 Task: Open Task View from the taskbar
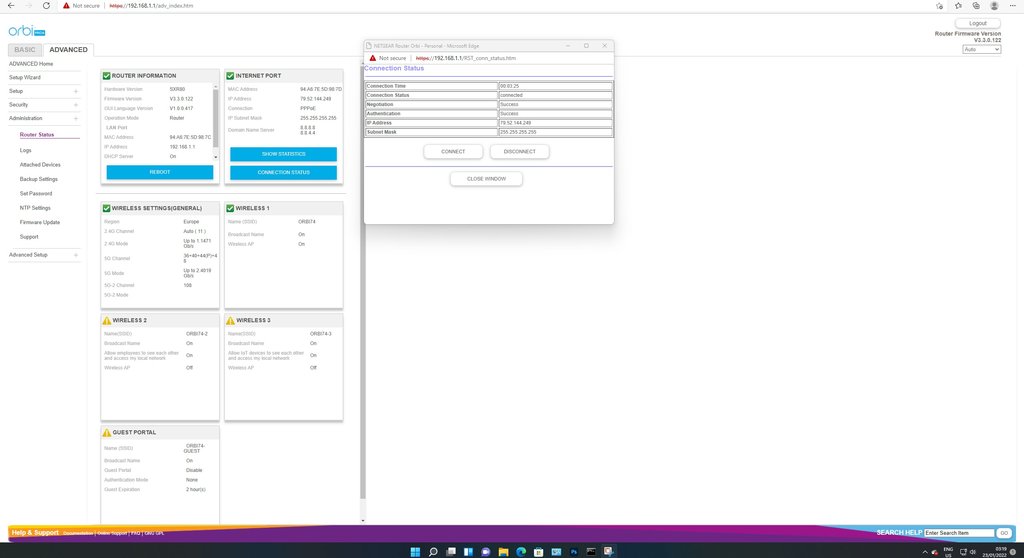pyautogui.click(x=451, y=551)
